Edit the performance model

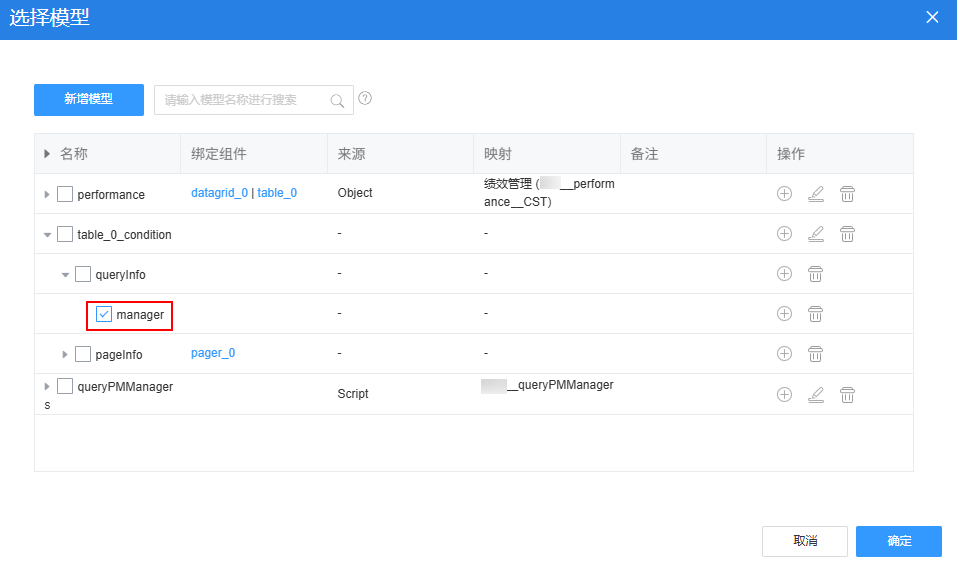click(x=816, y=194)
